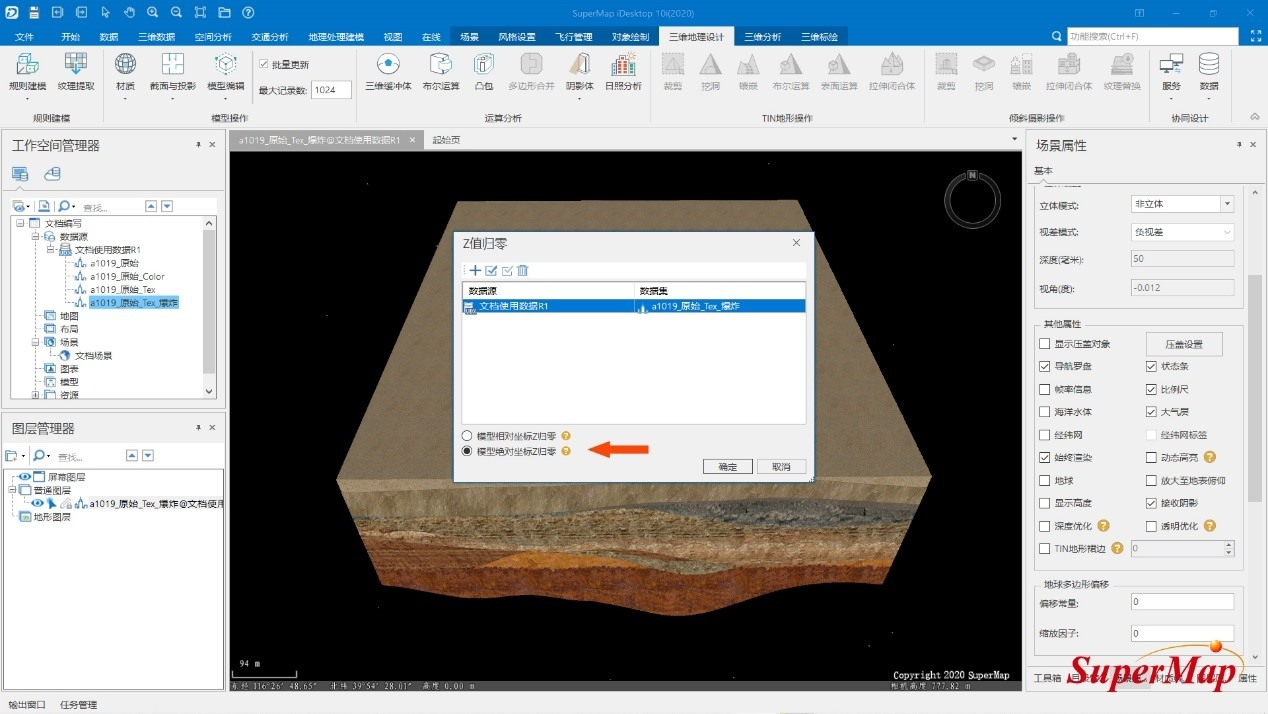Click the trash delete icon in the dialog

click(x=522, y=271)
